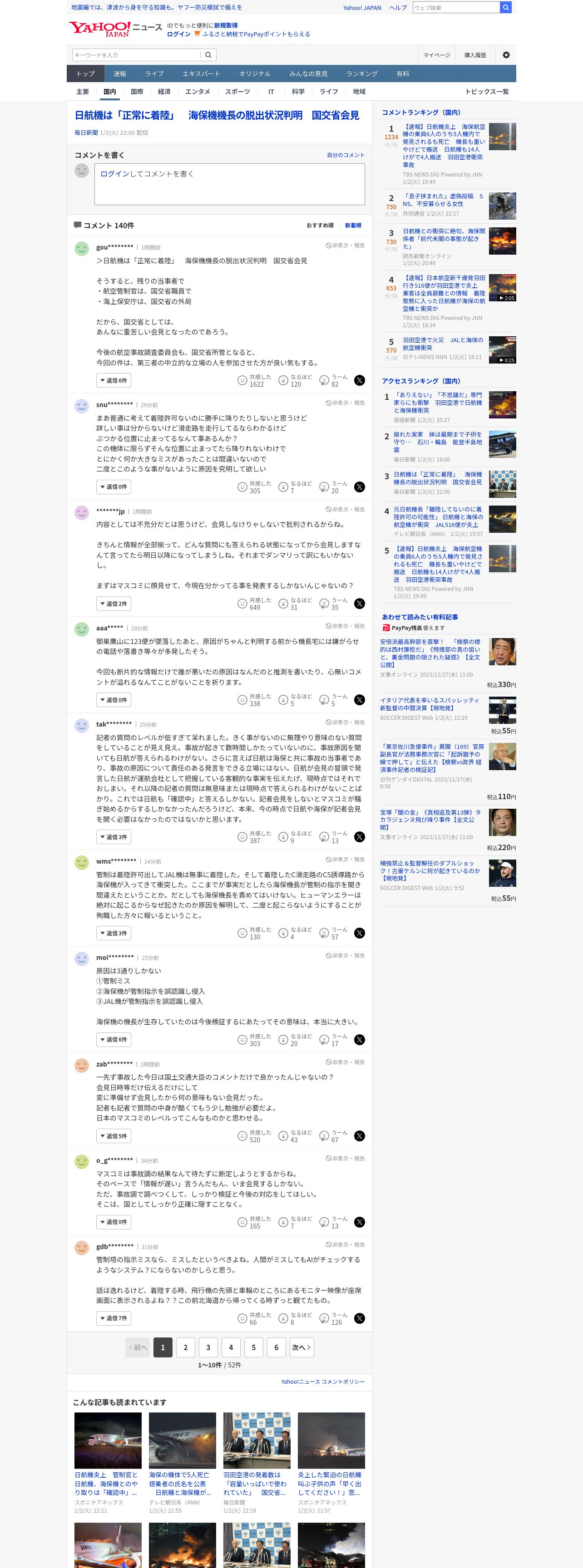
Task: Expand 返信2件 under *******jp comment
Action: coord(114,604)
